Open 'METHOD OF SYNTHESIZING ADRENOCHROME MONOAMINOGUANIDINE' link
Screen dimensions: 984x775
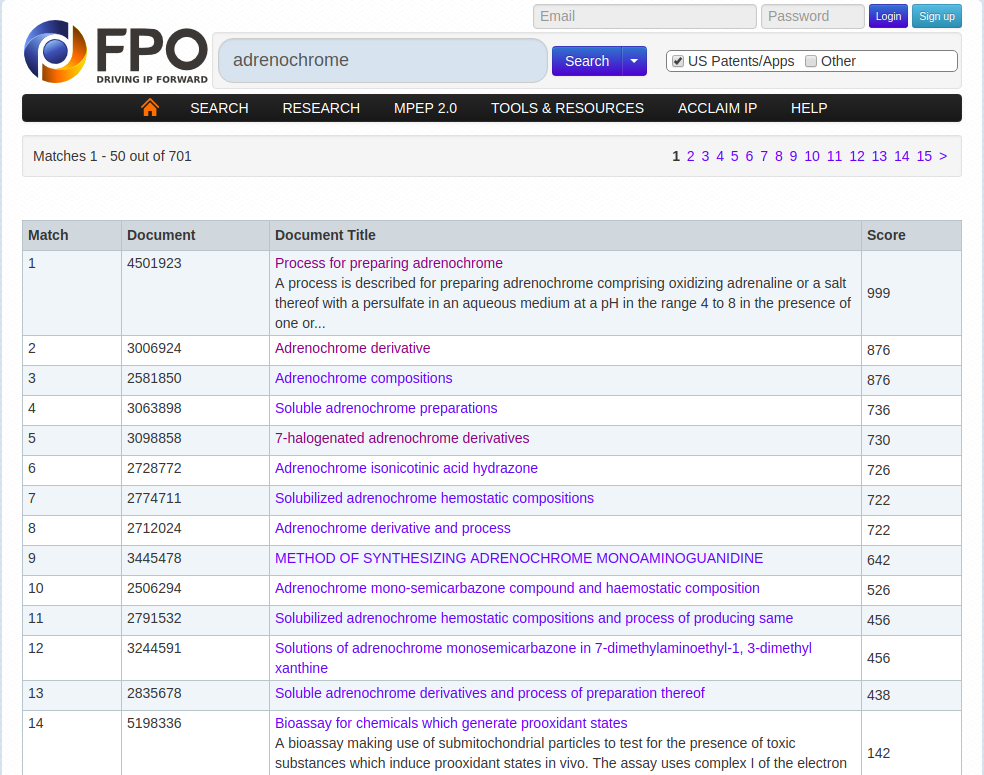[x=519, y=559]
